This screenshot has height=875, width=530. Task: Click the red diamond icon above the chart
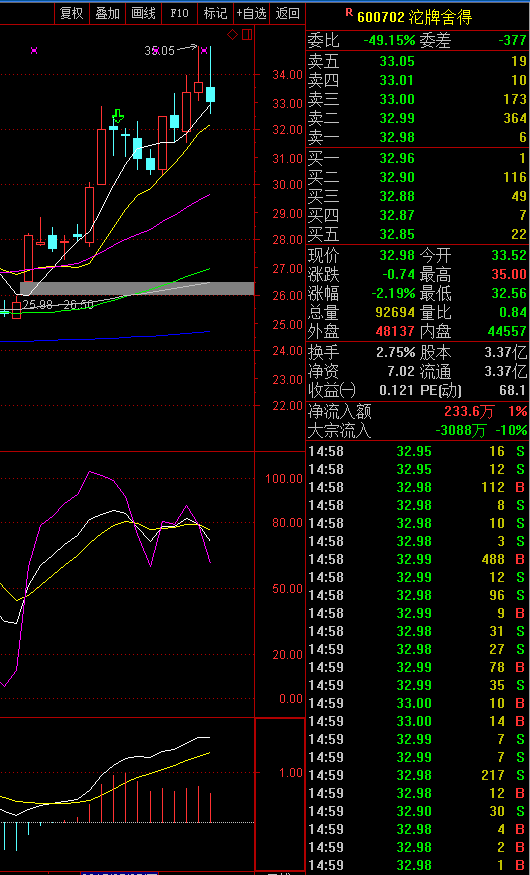tap(233, 35)
